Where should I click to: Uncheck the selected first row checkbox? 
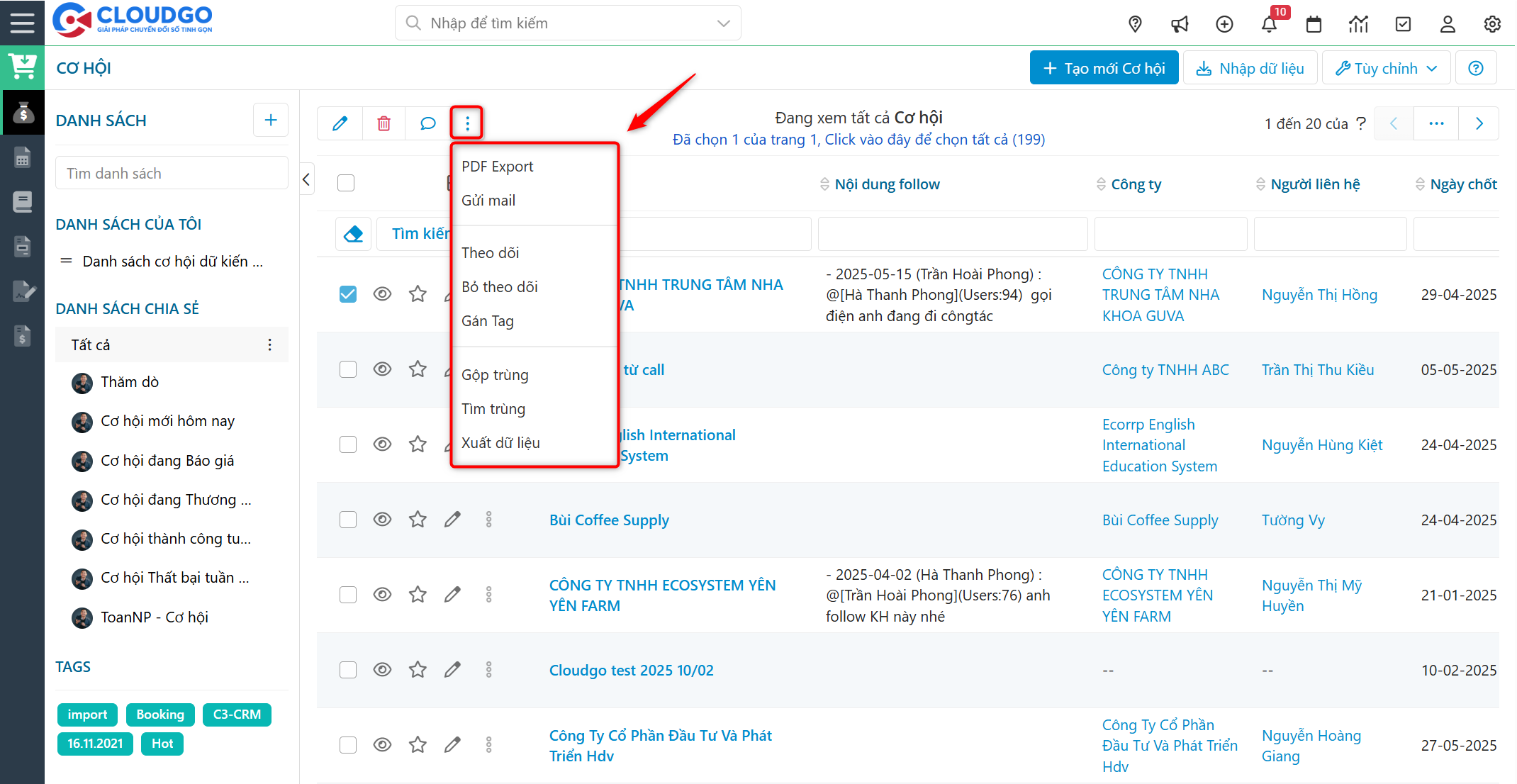(347, 294)
